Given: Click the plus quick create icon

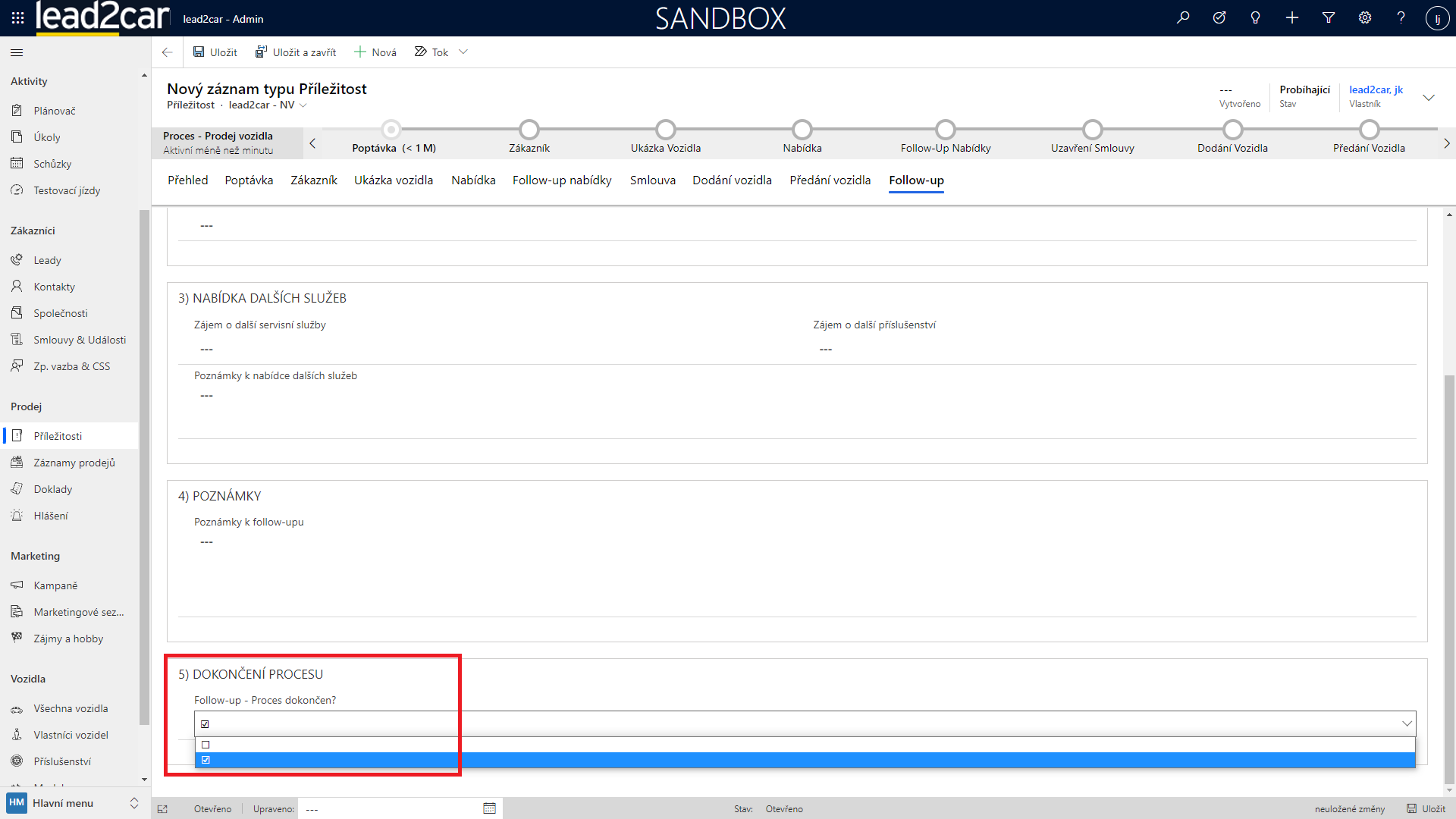Looking at the screenshot, I should coord(1292,17).
